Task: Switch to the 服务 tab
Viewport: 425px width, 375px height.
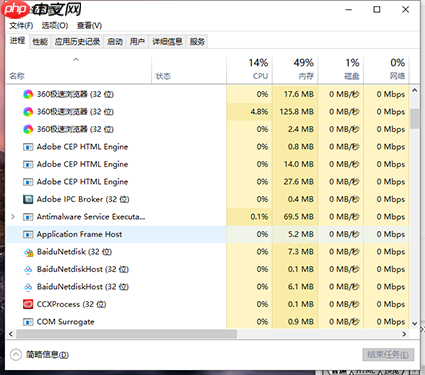Action: pyautogui.click(x=197, y=42)
